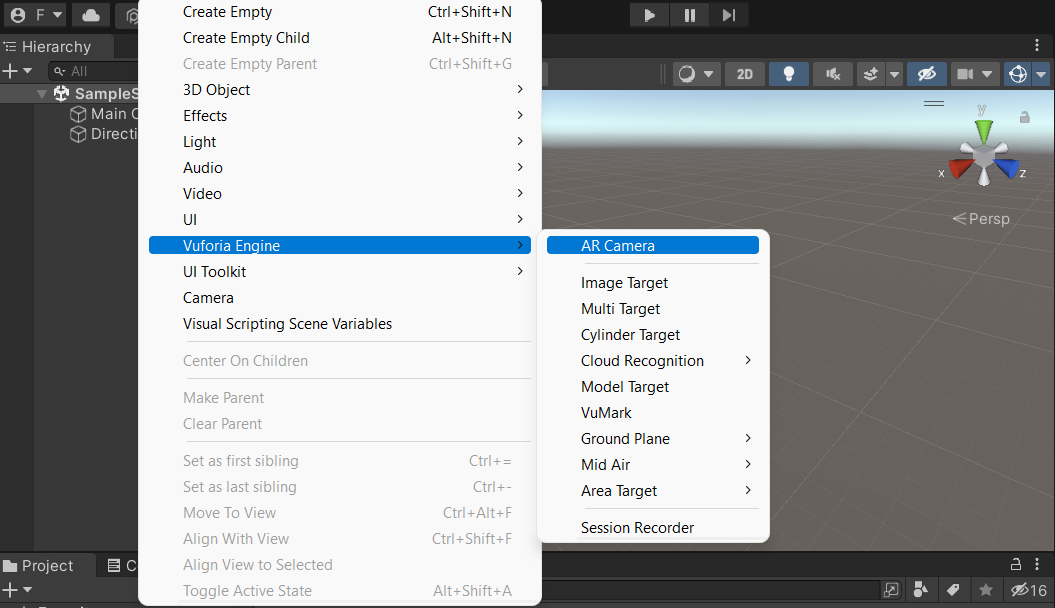Click the green Y axis on orientation gizmo

click(984, 129)
